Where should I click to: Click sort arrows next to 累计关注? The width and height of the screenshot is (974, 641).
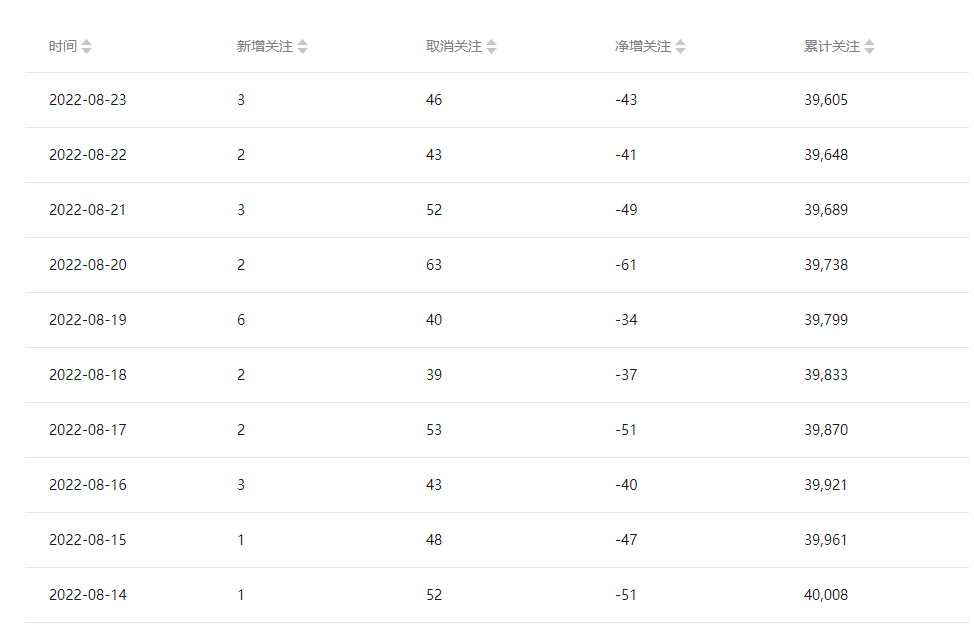[870, 47]
